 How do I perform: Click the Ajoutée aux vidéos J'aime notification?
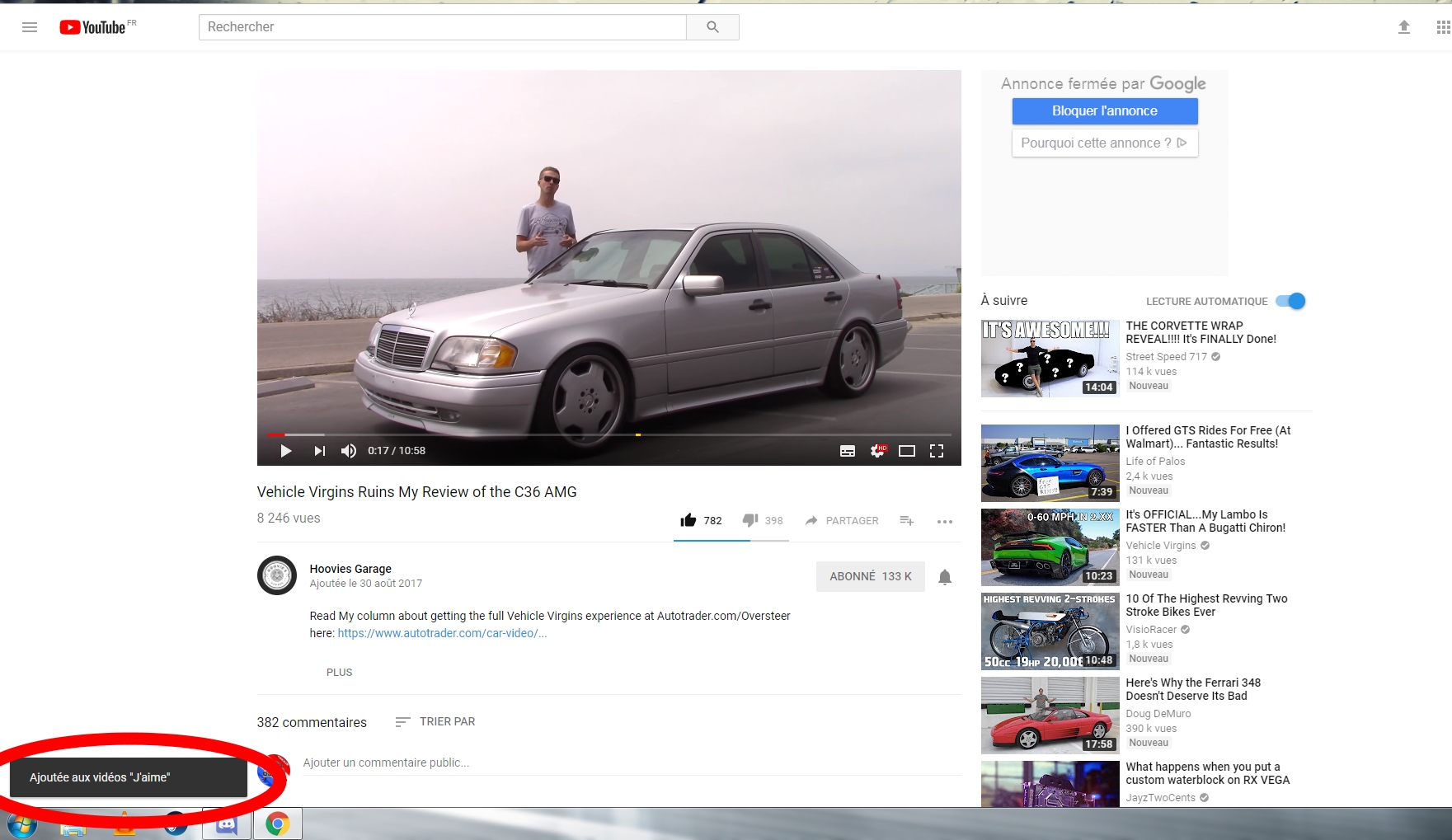tap(129, 777)
